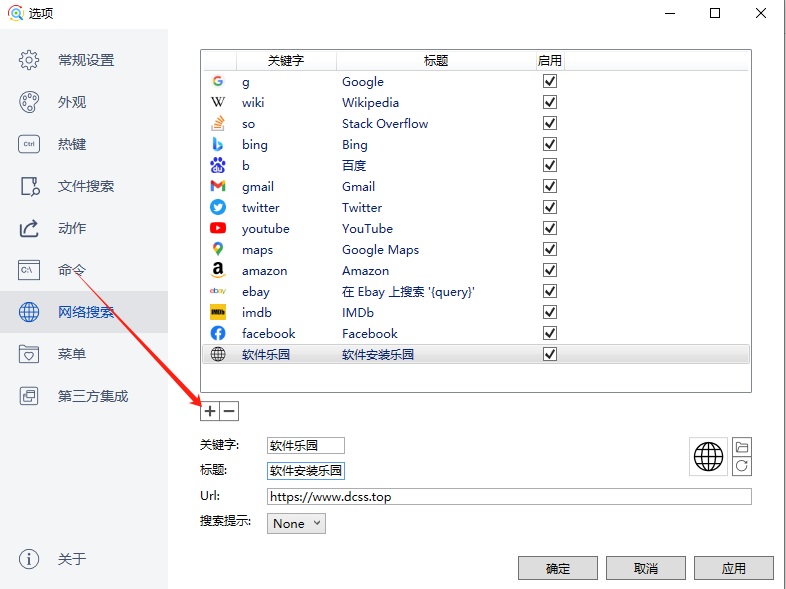This screenshot has width=786, height=589.
Task: Click the Url input field
Action: point(508,497)
